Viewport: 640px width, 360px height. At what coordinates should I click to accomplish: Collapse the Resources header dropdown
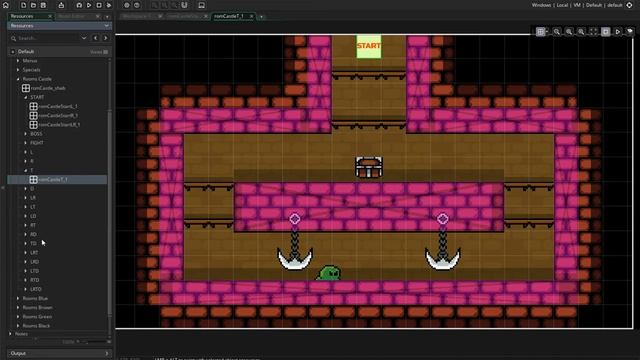(107, 26)
